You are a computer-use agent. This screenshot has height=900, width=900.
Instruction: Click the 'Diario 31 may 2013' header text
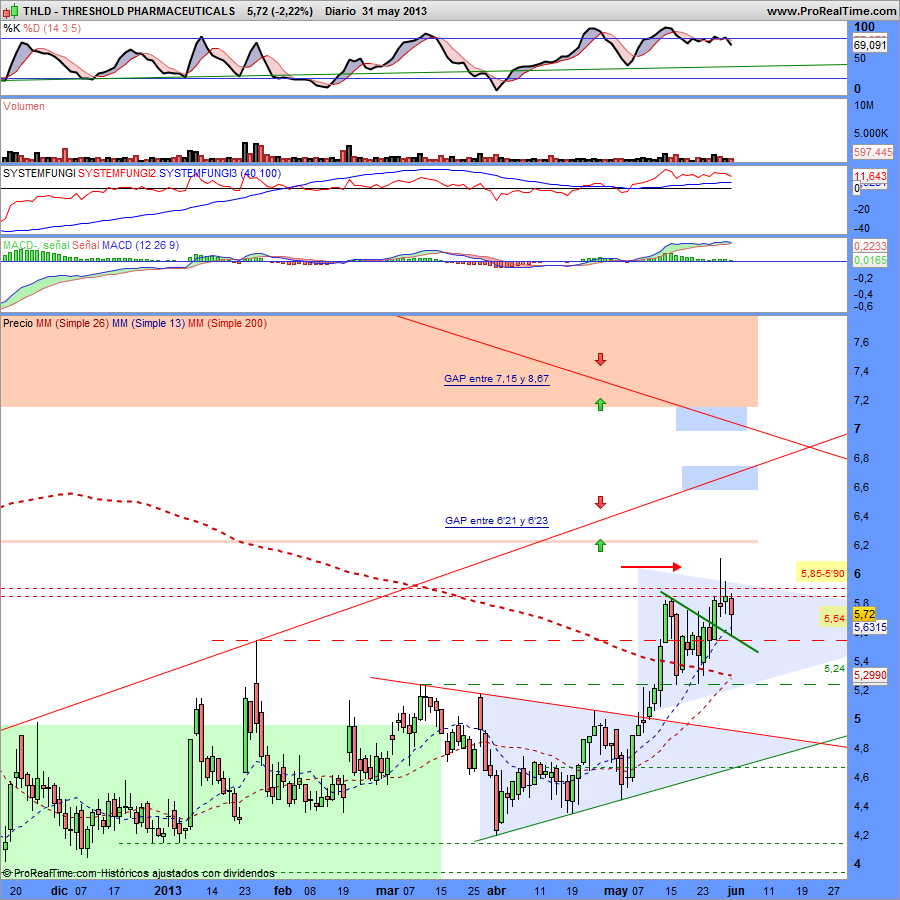click(x=375, y=11)
